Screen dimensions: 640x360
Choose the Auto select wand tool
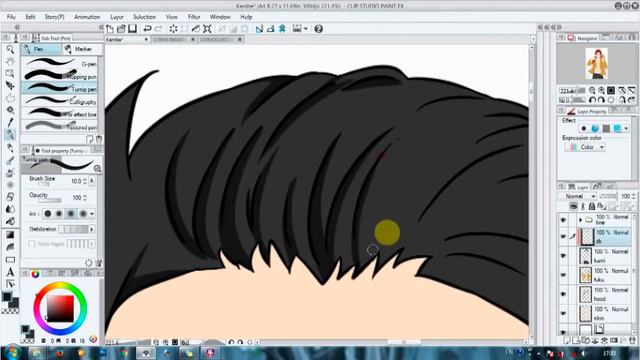point(10,110)
